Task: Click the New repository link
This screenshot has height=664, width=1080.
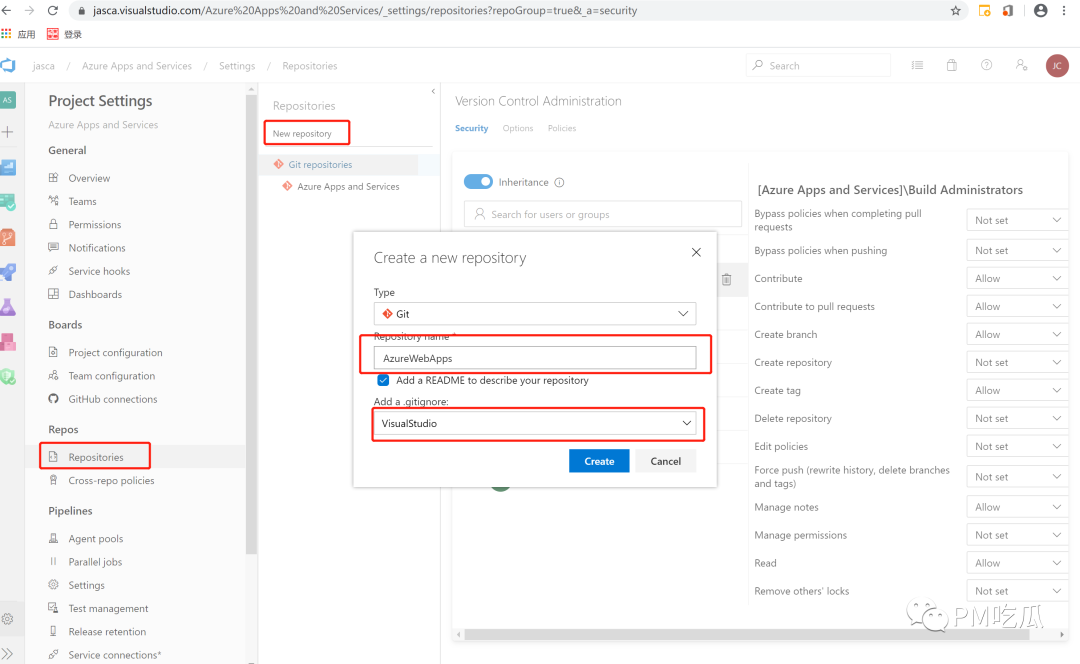Action: coord(302,134)
